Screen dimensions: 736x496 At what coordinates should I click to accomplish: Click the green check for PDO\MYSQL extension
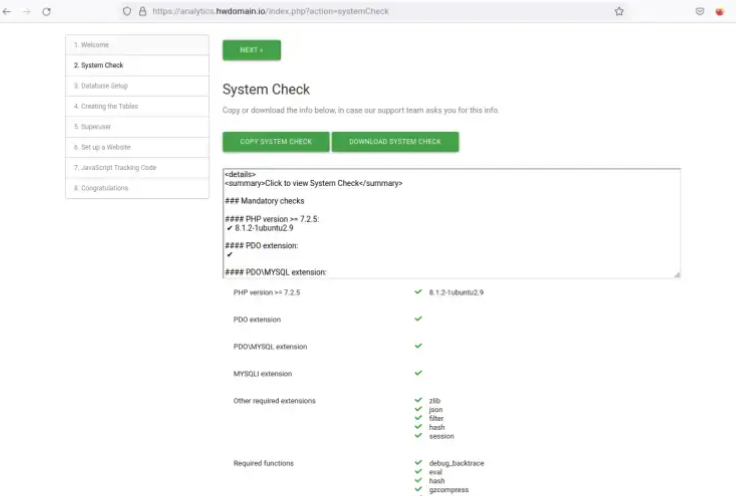coord(418,346)
